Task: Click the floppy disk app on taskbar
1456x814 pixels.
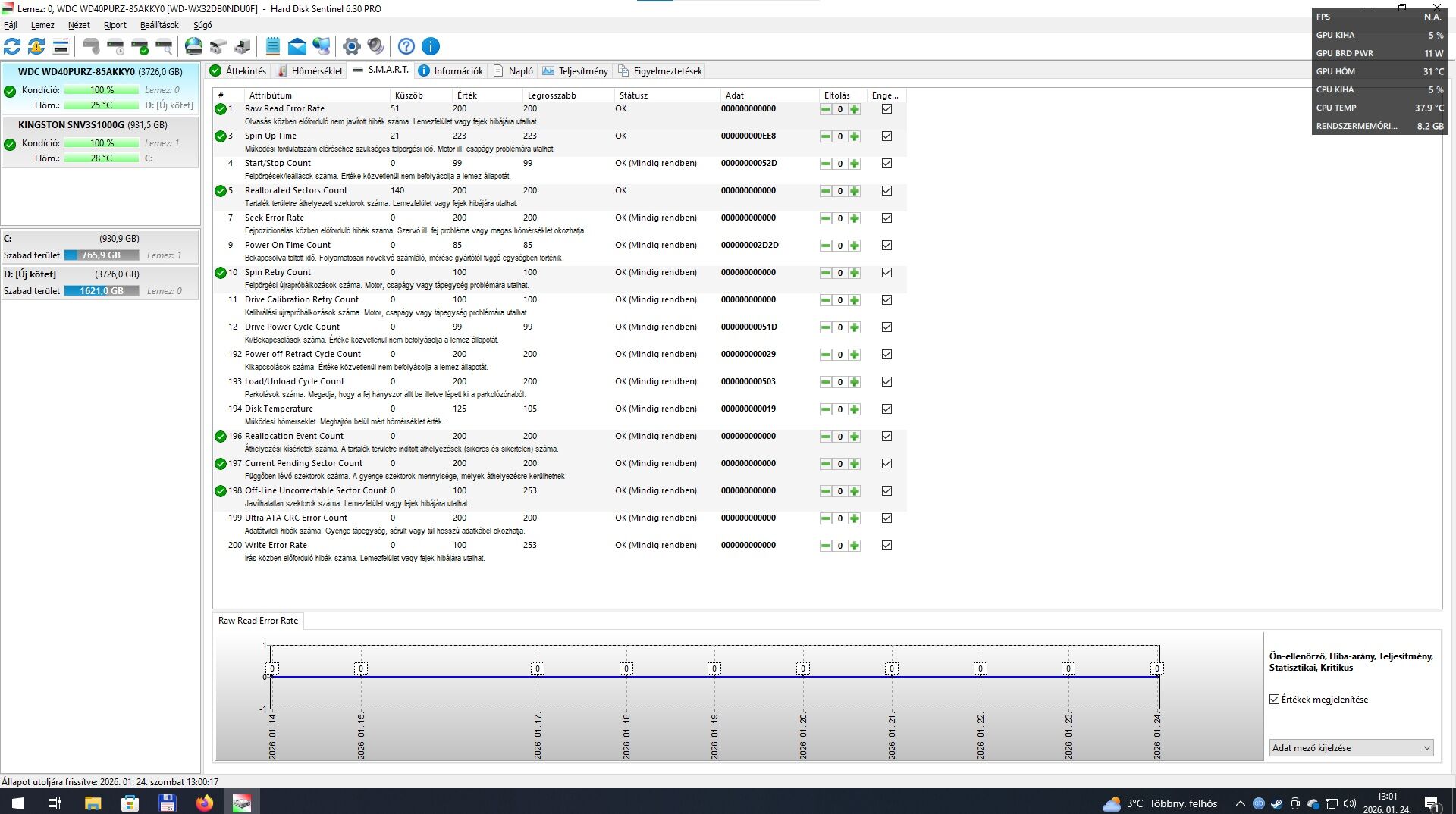Action: tap(167, 803)
